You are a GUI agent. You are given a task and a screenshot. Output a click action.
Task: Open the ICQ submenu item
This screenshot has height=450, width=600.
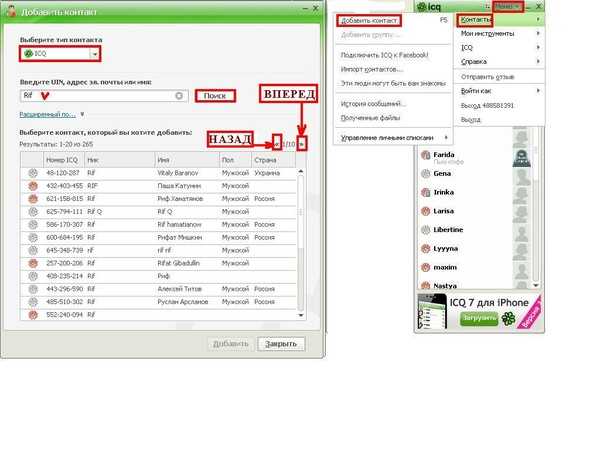[x=501, y=48]
